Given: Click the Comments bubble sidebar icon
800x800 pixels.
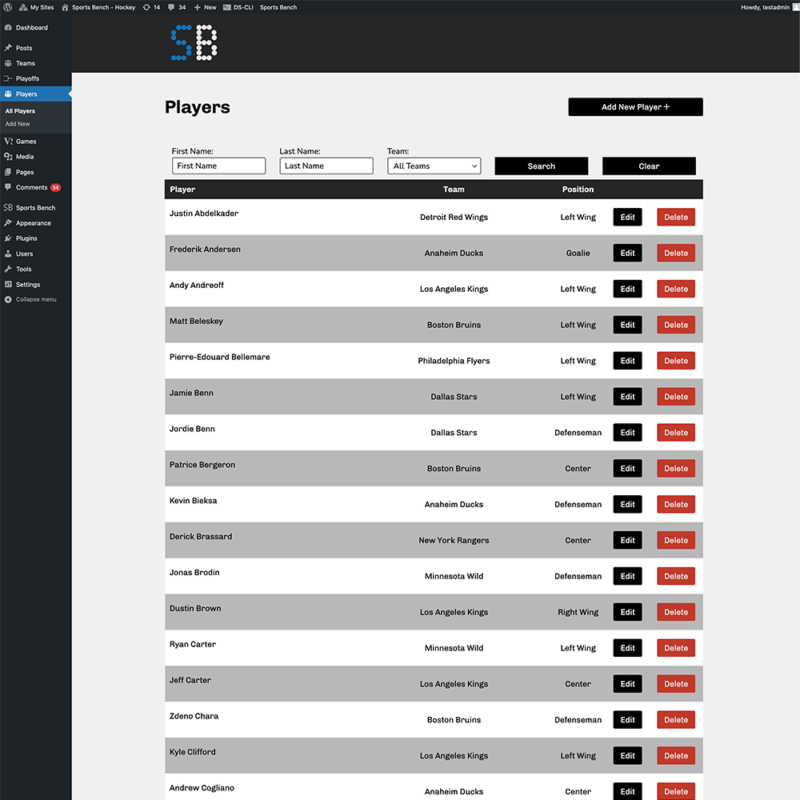Looking at the screenshot, I should [x=8, y=187].
